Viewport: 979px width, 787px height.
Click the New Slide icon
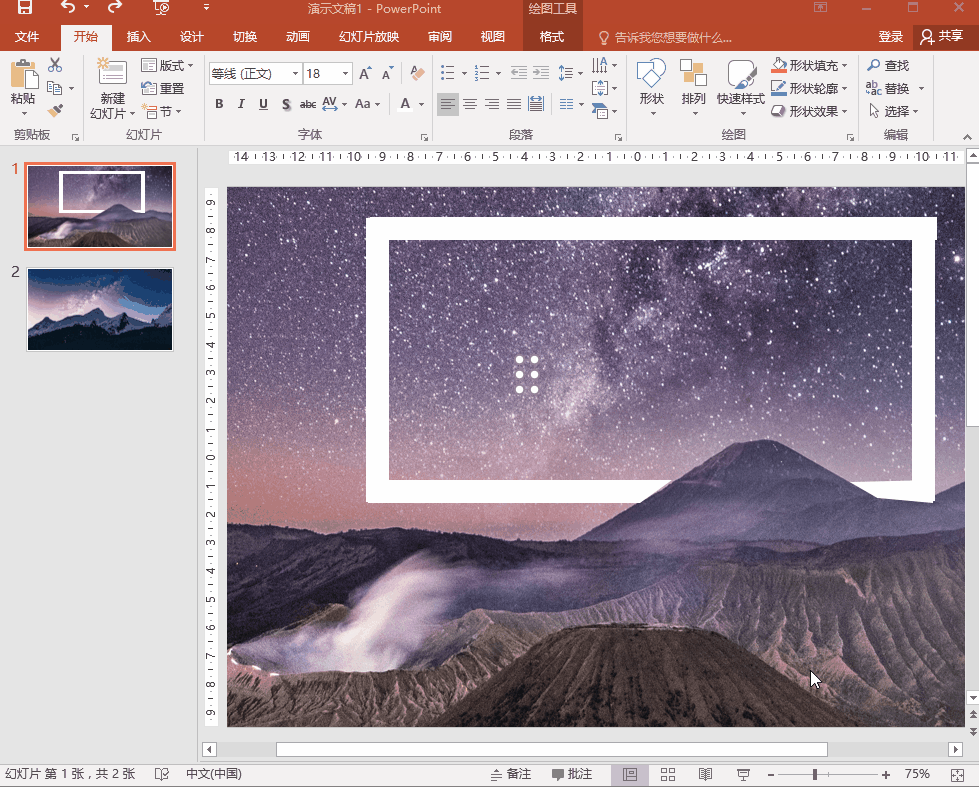[x=112, y=71]
